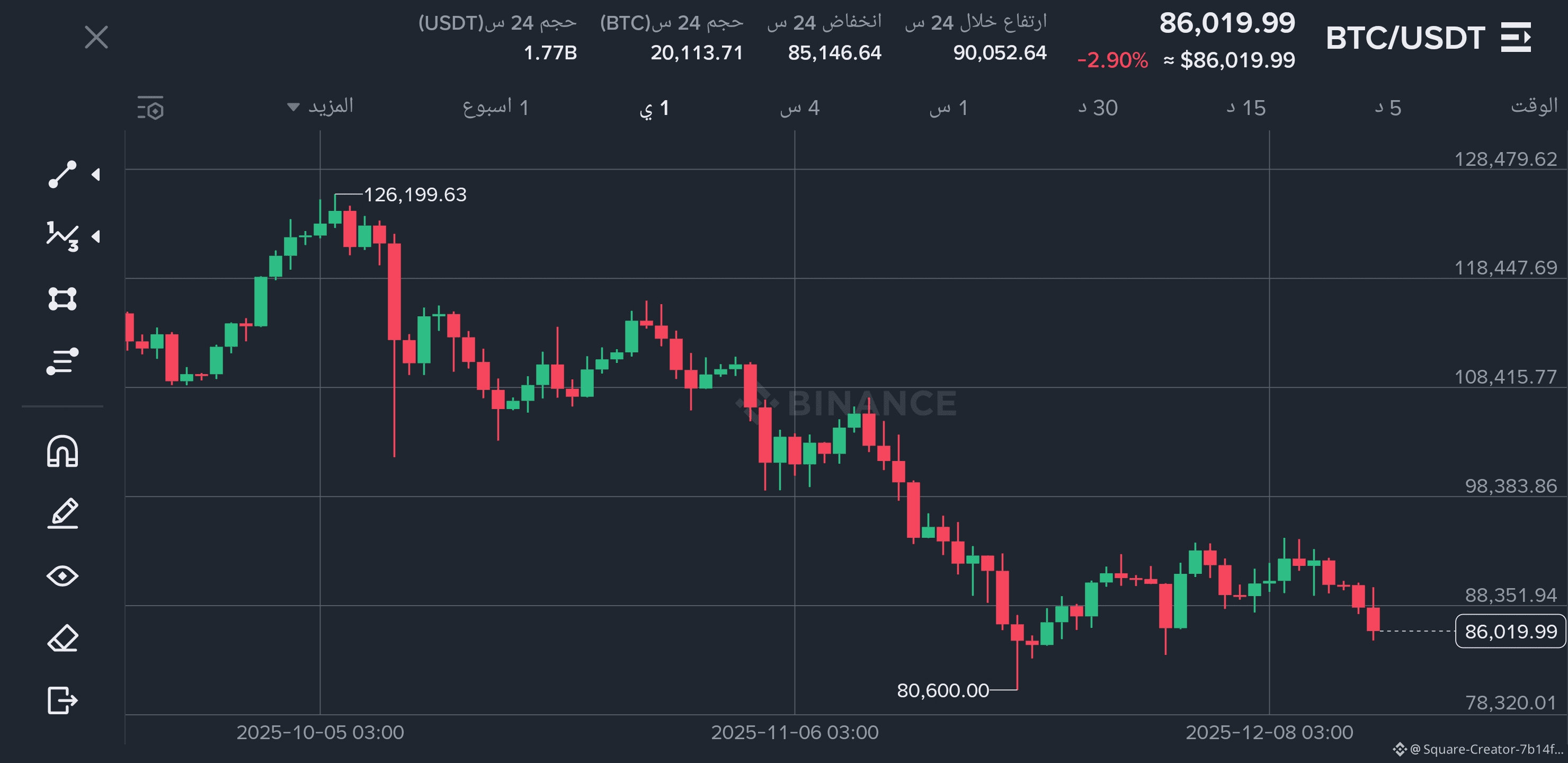1568x763 pixels.
Task: Open the المزيد intervals dropdown
Action: point(321,107)
